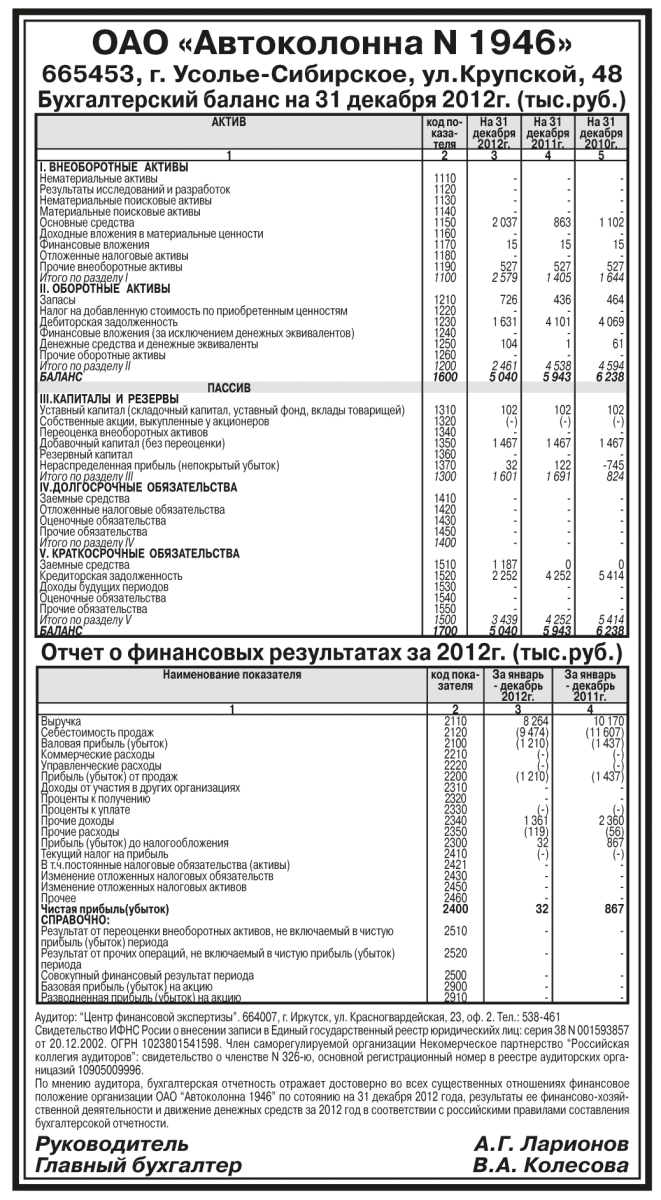Click the Кредиторская задолженность row label
Screen dimensions: 661x1200
pos(112,577)
